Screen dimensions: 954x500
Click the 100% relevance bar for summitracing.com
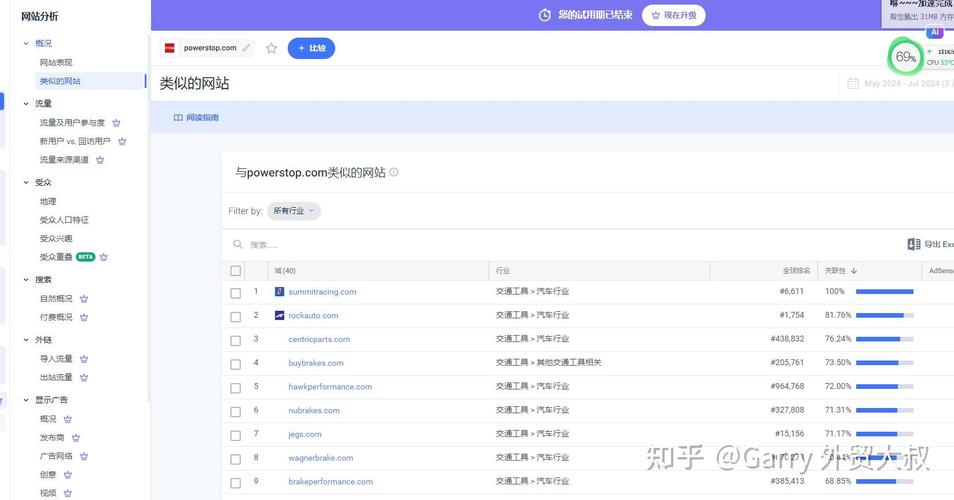pyautogui.click(x=885, y=291)
